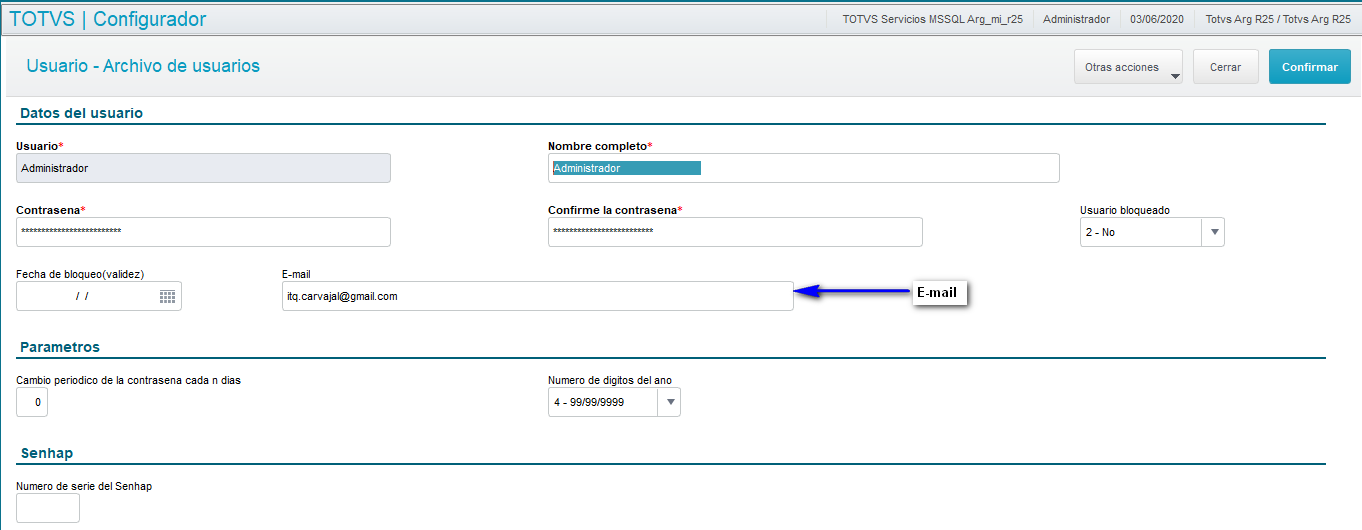Expand the Numero de digitos del ano arrow
Viewport: 1362px width, 530px height.
tap(669, 403)
